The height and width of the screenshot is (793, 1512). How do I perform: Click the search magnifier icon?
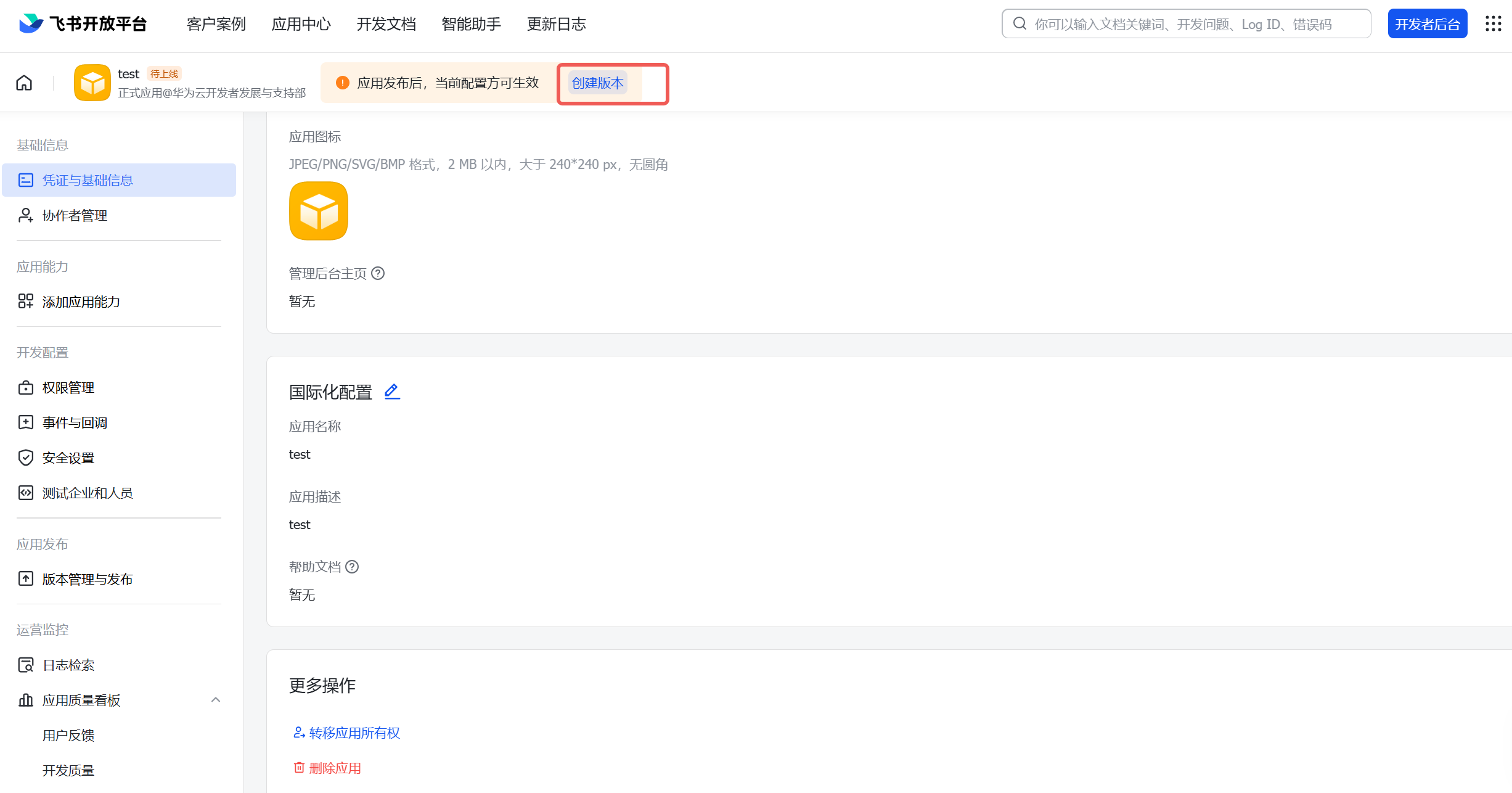[1020, 23]
